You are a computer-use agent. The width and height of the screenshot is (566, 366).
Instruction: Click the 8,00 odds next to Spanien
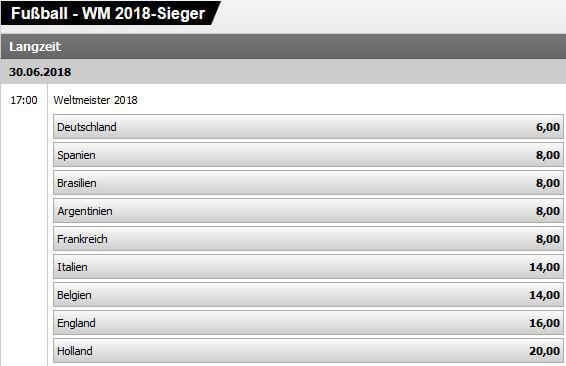click(548, 155)
